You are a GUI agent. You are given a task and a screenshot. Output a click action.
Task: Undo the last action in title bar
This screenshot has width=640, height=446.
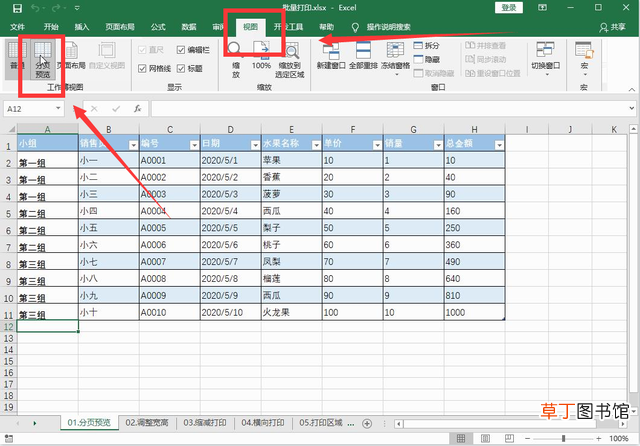[36, 8]
